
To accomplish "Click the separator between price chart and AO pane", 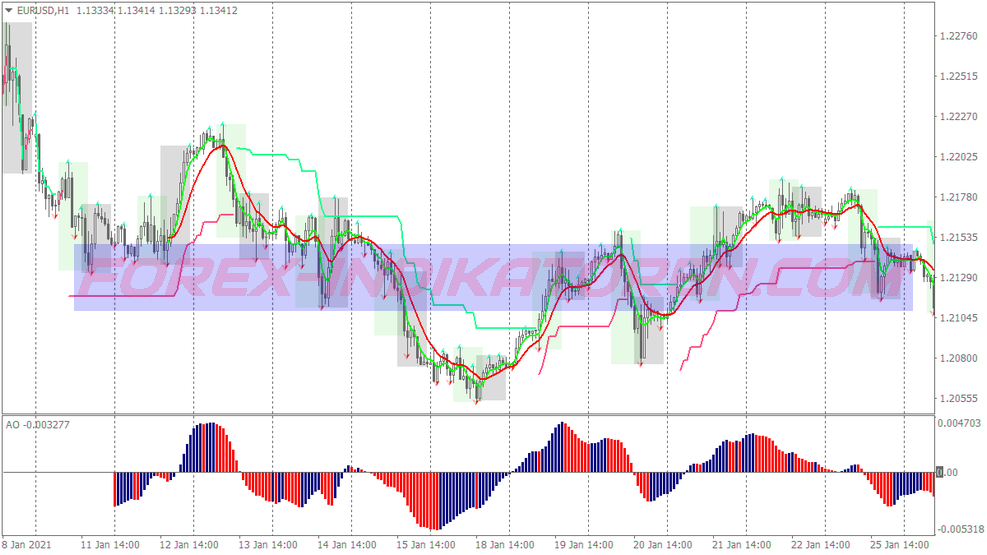I will pyautogui.click(x=468, y=414).
